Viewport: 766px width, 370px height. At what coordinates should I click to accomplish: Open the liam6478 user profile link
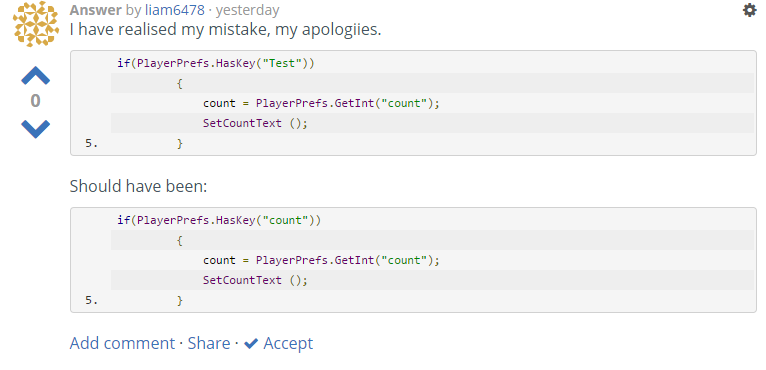click(174, 10)
